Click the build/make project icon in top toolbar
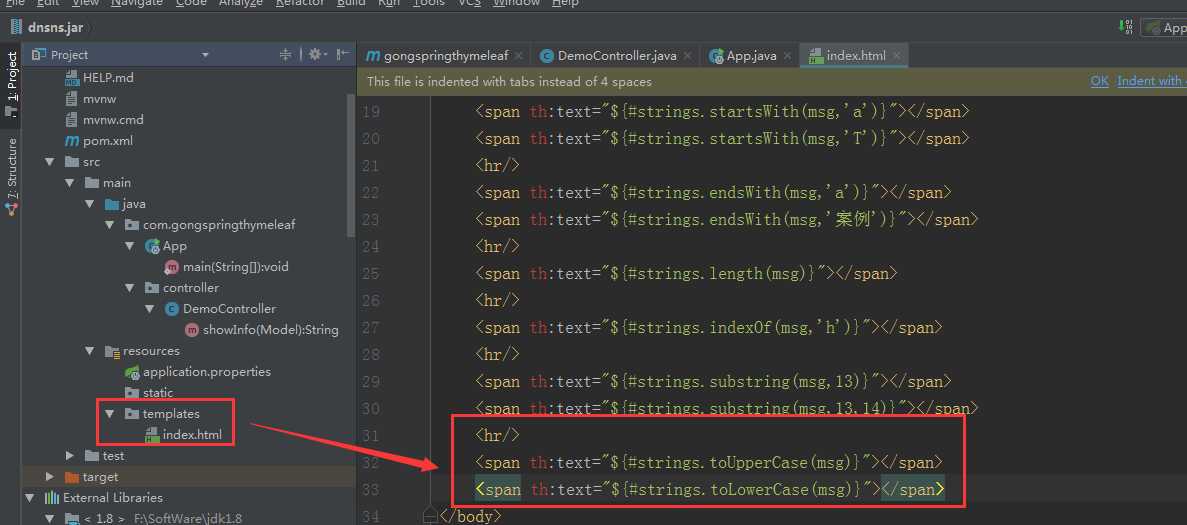Viewport: 1187px width, 525px height. 1126,27
